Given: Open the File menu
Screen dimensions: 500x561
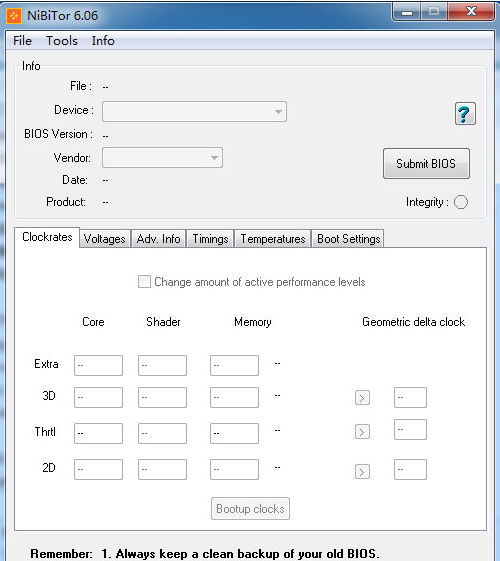Looking at the screenshot, I should pos(23,41).
